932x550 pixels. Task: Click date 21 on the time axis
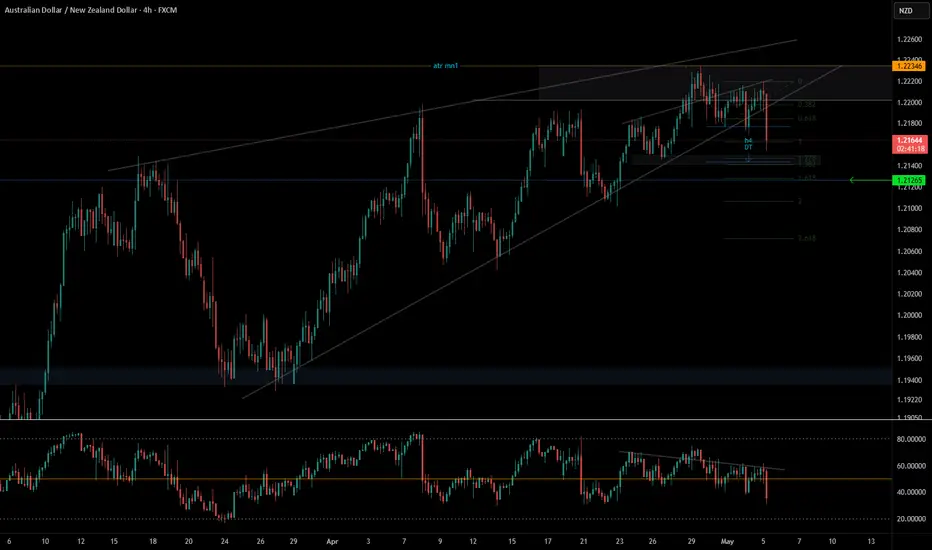tap(583, 541)
